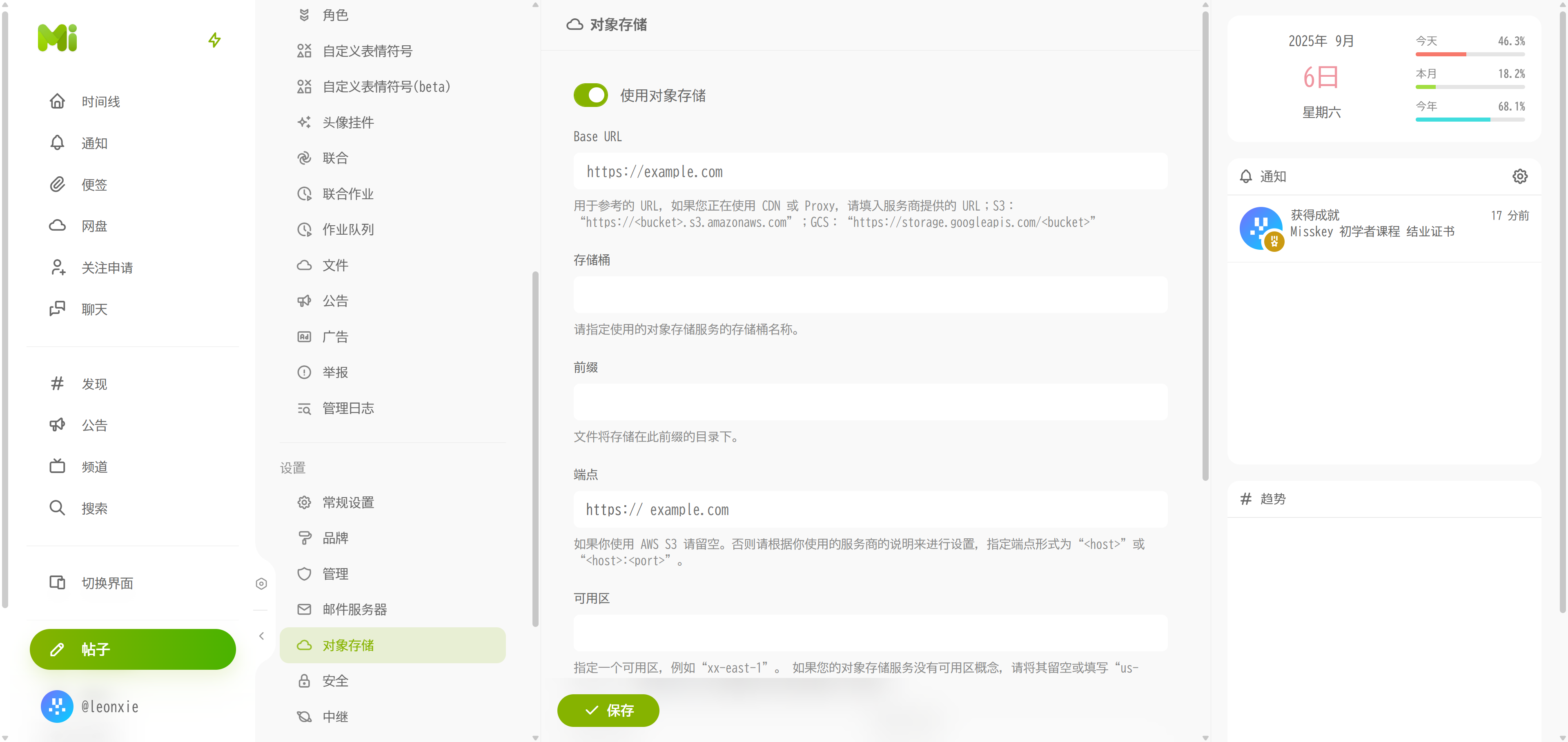Click the achievement notification avatar
The width and height of the screenshot is (1568, 742).
point(1261,228)
